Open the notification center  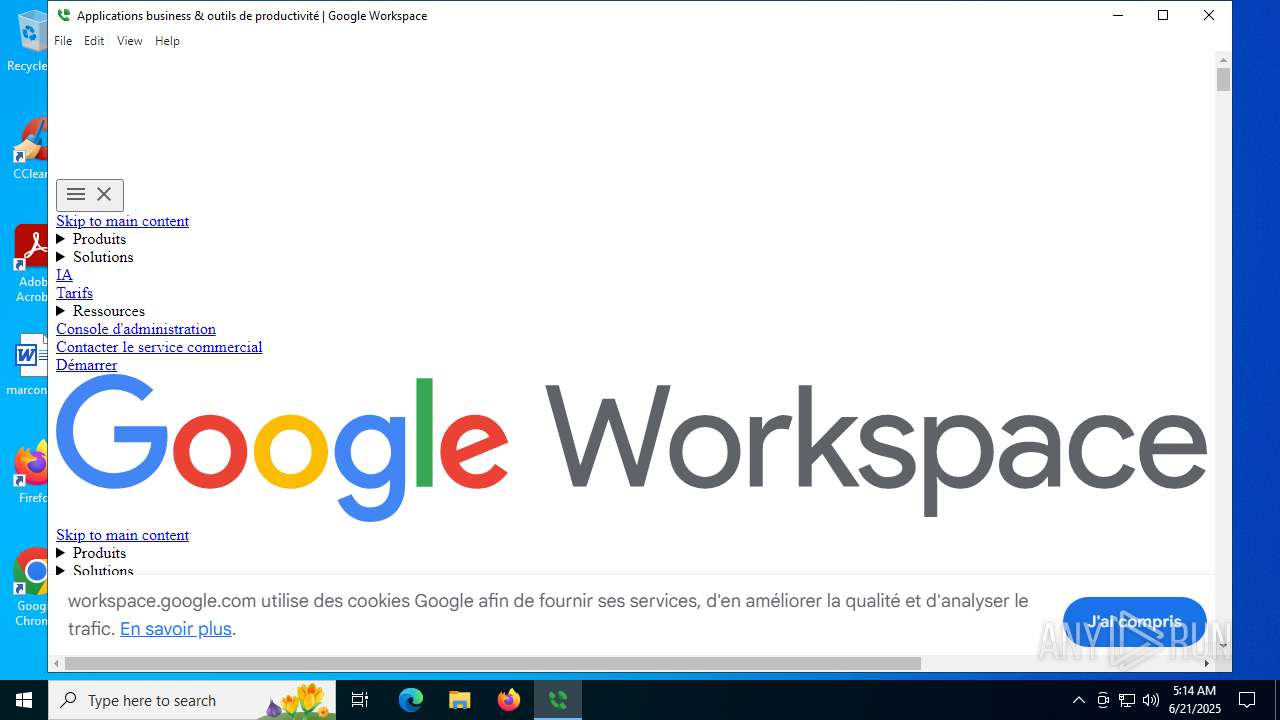[1247, 700]
